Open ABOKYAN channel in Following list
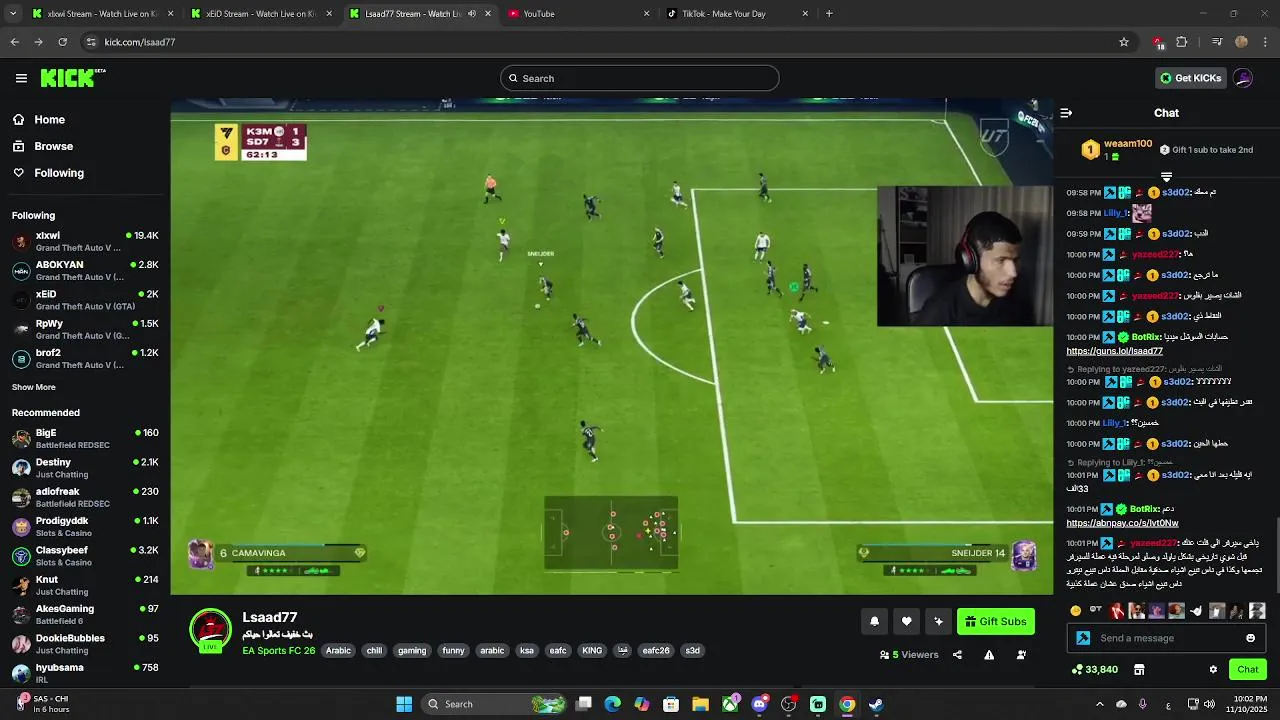Viewport: 1280px width, 720px height. tap(85, 270)
